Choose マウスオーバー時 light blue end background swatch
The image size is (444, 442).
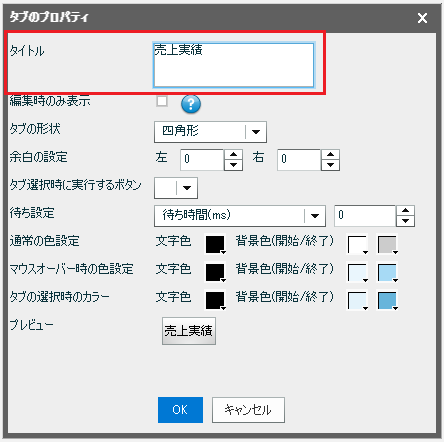coord(387,272)
